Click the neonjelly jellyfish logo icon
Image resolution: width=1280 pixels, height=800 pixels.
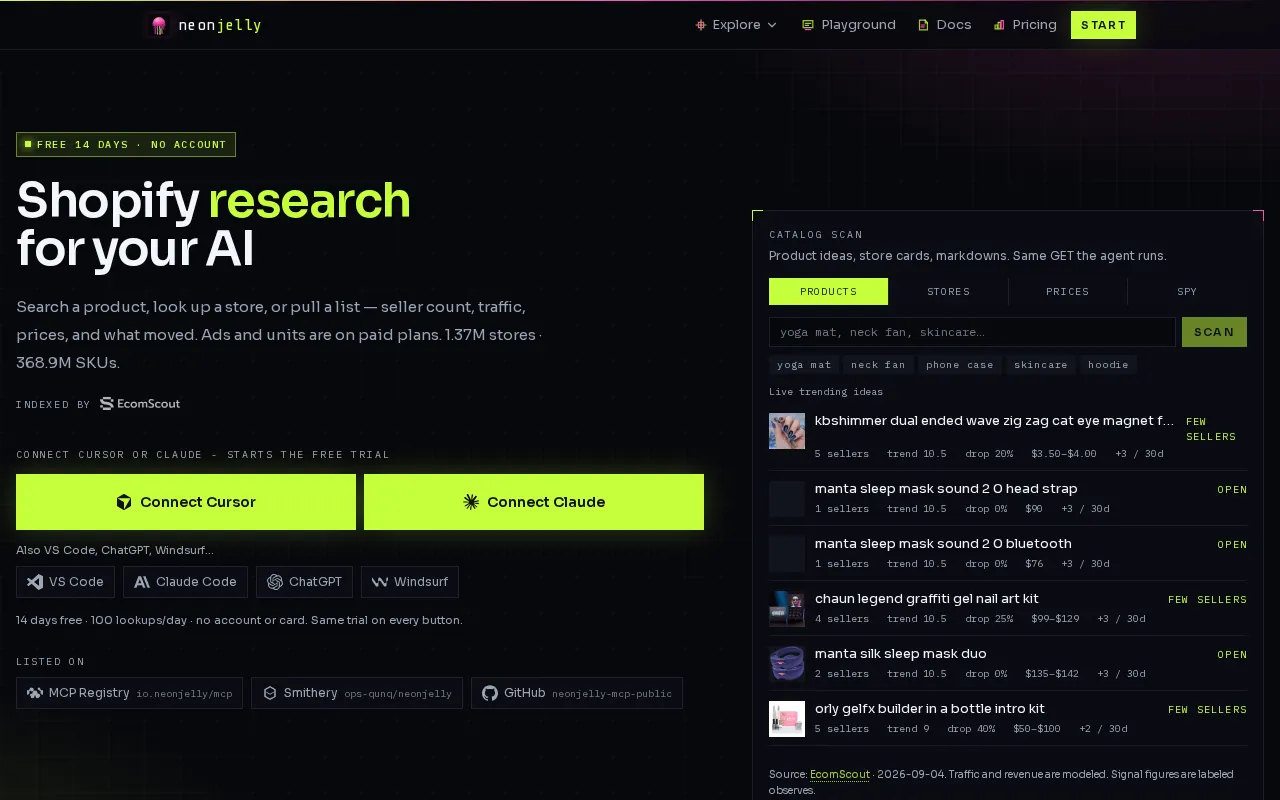tap(158, 25)
